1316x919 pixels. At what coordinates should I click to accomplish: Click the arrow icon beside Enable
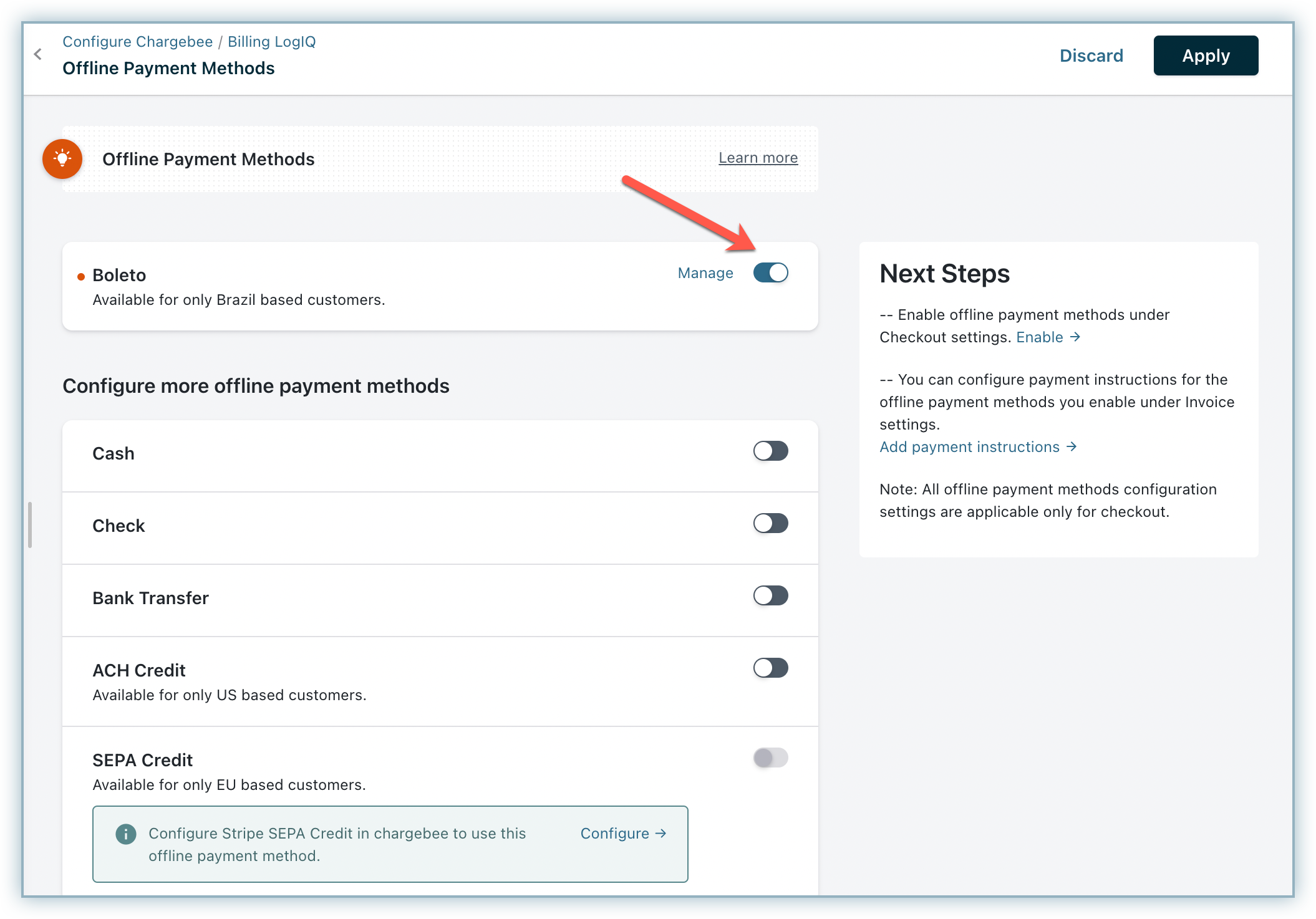point(1075,337)
